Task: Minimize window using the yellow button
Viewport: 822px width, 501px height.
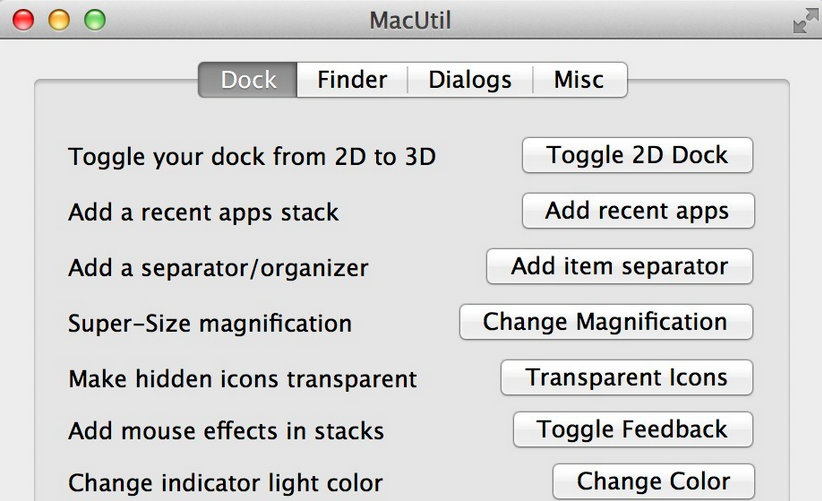Action: point(59,20)
